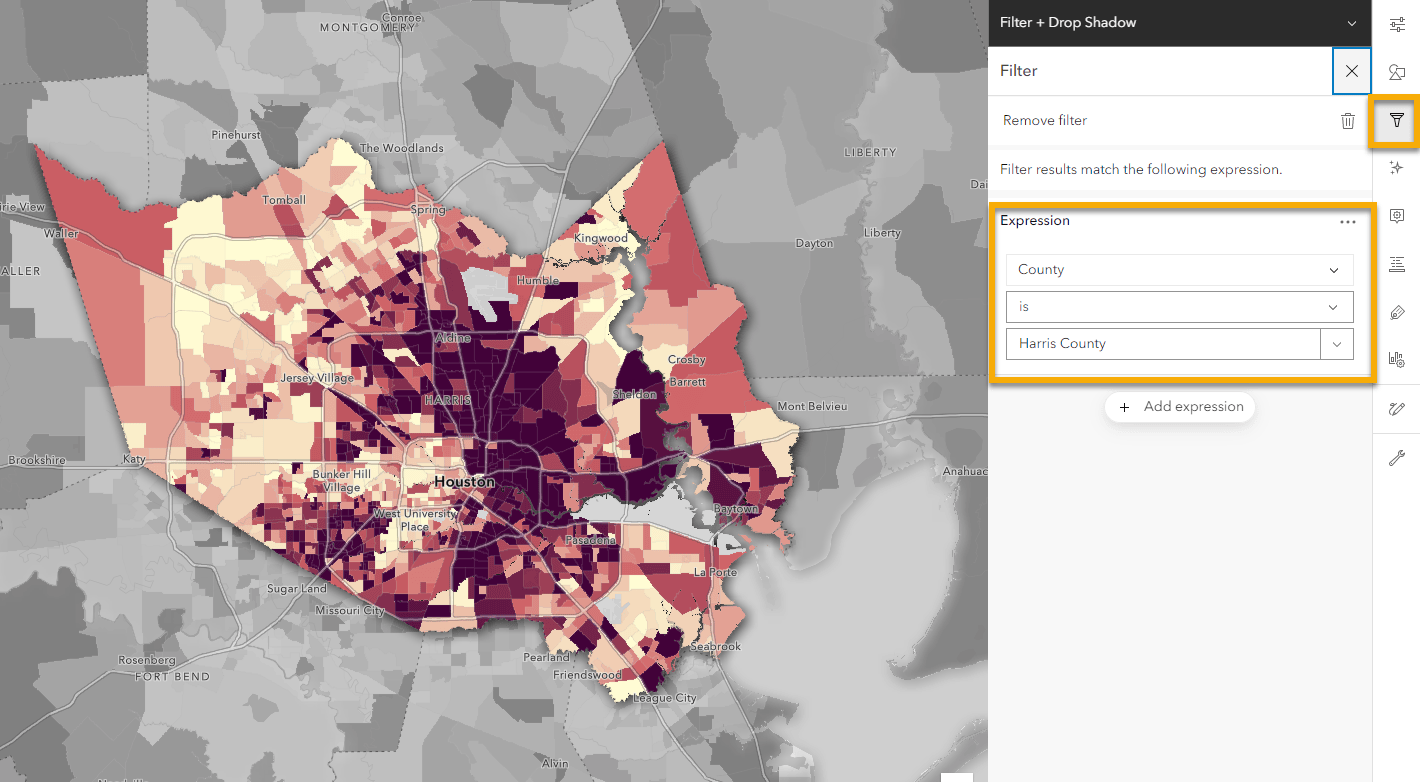This screenshot has width=1420, height=782.
Task: Expand the Harris County value arrow
Action: tap(1337, 344)
